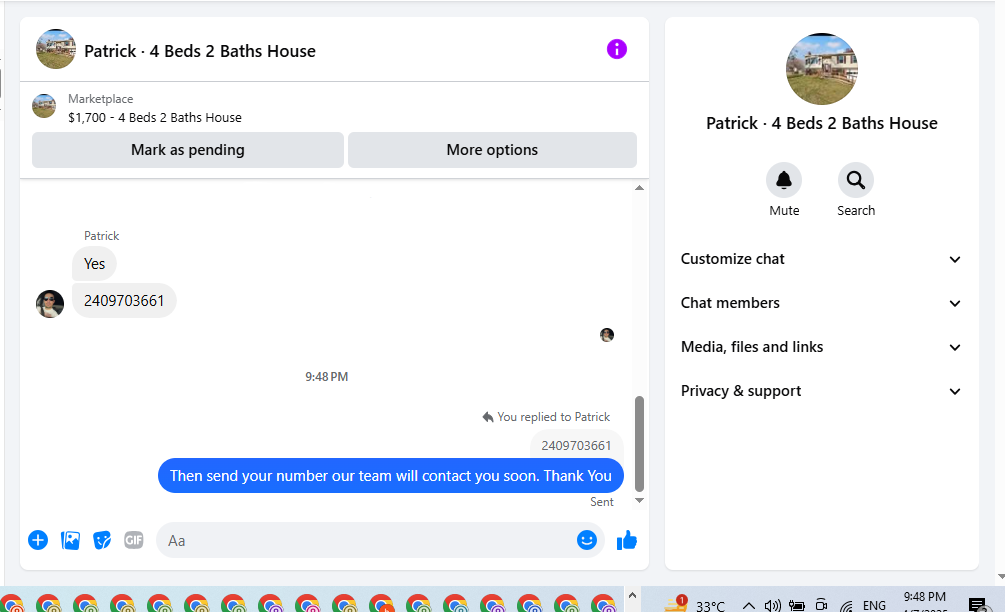This screenshot has width=1005, height=612.
Task: Expand the Privacy & support section
Action: click(x=821, y=391)
